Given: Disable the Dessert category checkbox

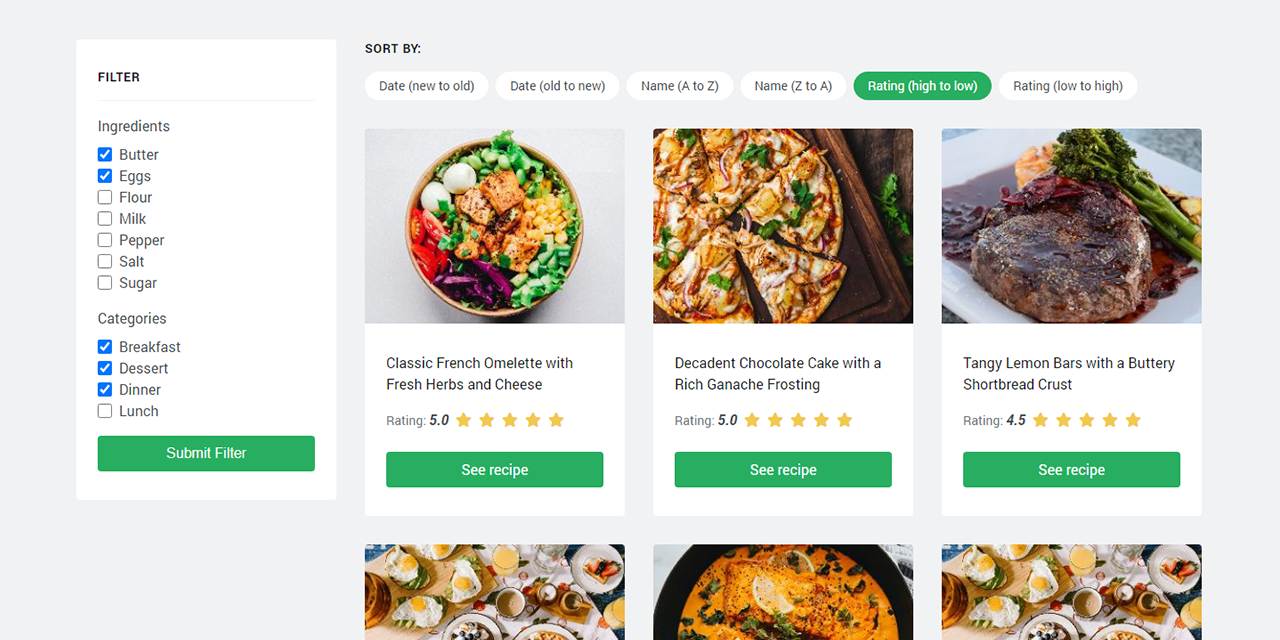Looking at the screenshot, I should click(x=104, y=368).
